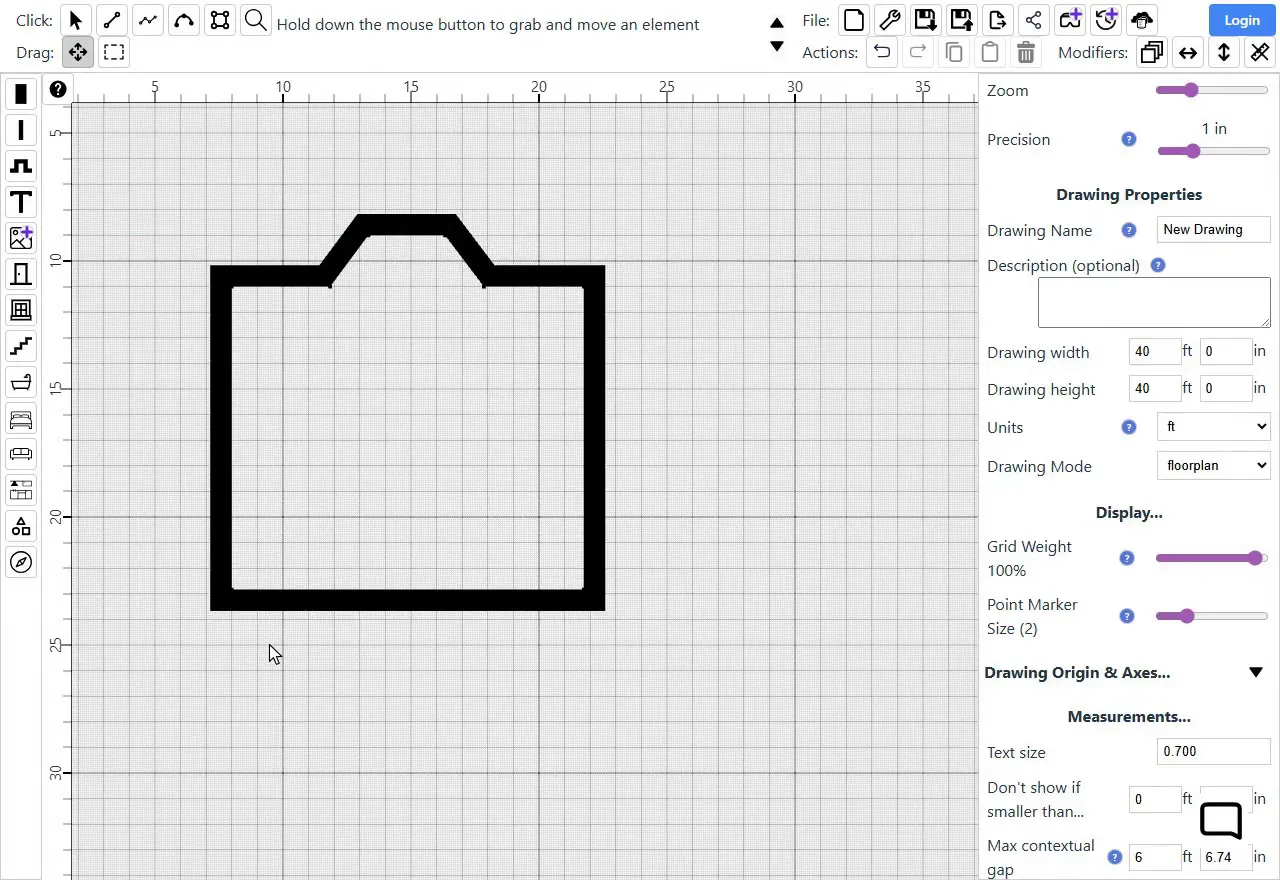Open the wrench drawing settings
This screenshot has height=880, width=1280.
pyautogui.click(x=889, y=20)
